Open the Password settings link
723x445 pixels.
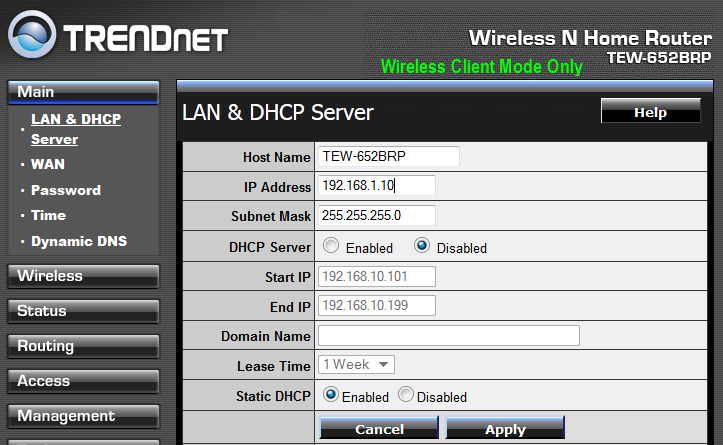pyautogui.click(x=66, y=190)
